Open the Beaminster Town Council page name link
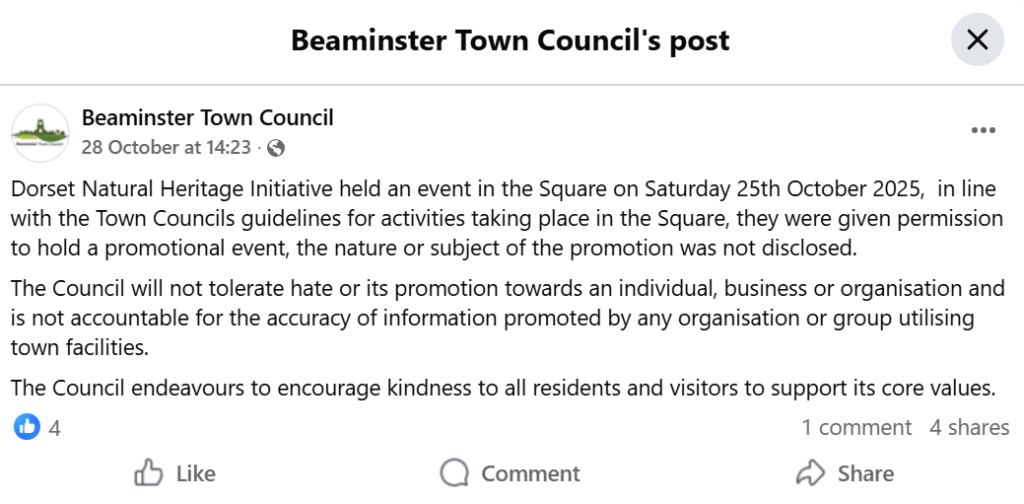Viewport: 1024px width, 504px height. 207,118
